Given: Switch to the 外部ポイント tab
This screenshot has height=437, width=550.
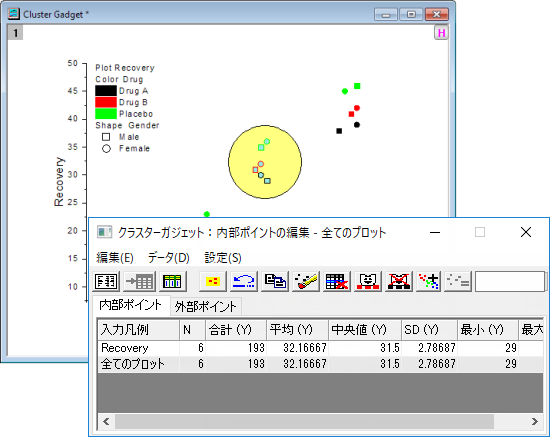Looking at the screenshot, I should pos(206,307).
